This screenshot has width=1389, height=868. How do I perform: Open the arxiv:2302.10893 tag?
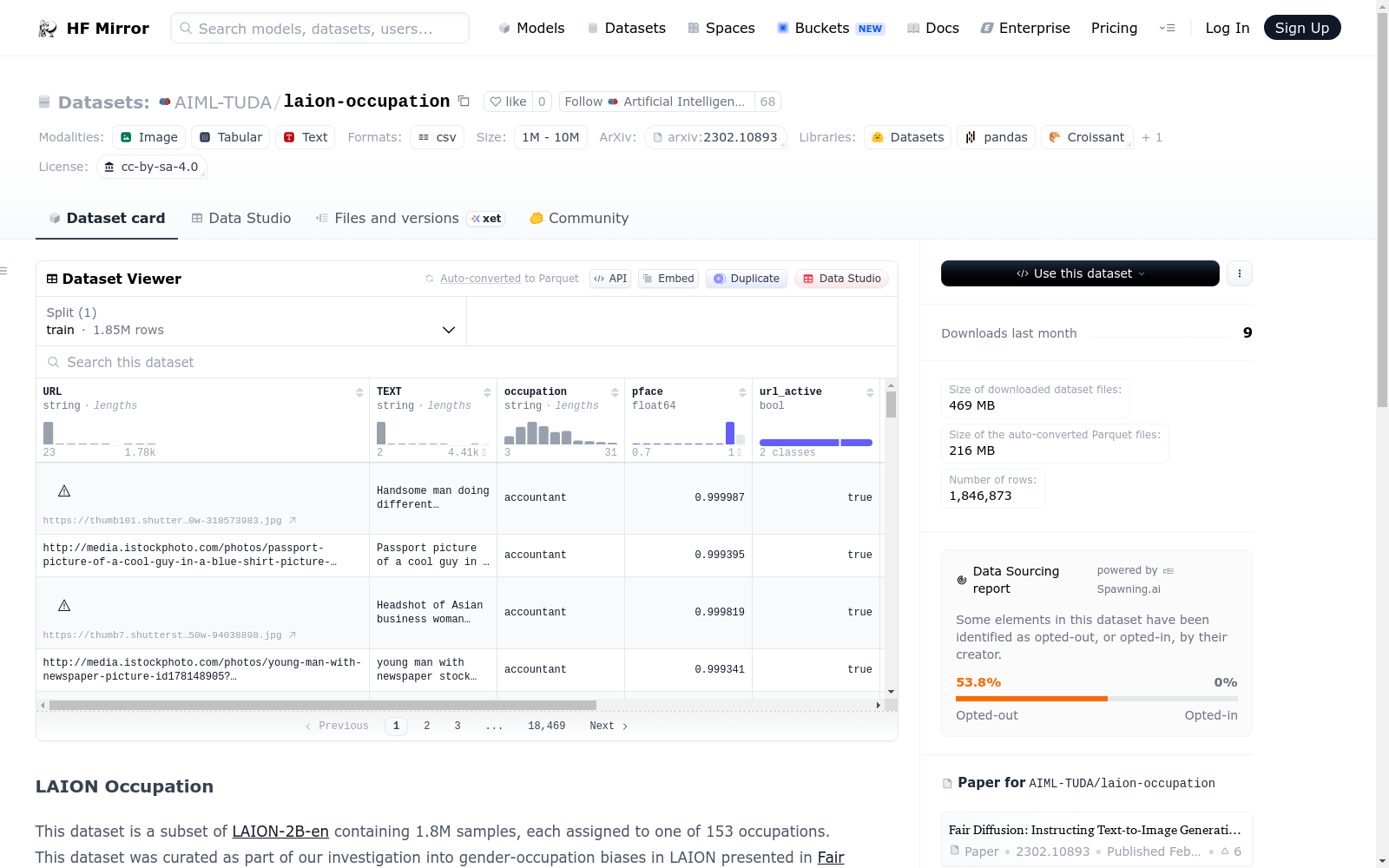pyautogui.click(x=715, y=137)
